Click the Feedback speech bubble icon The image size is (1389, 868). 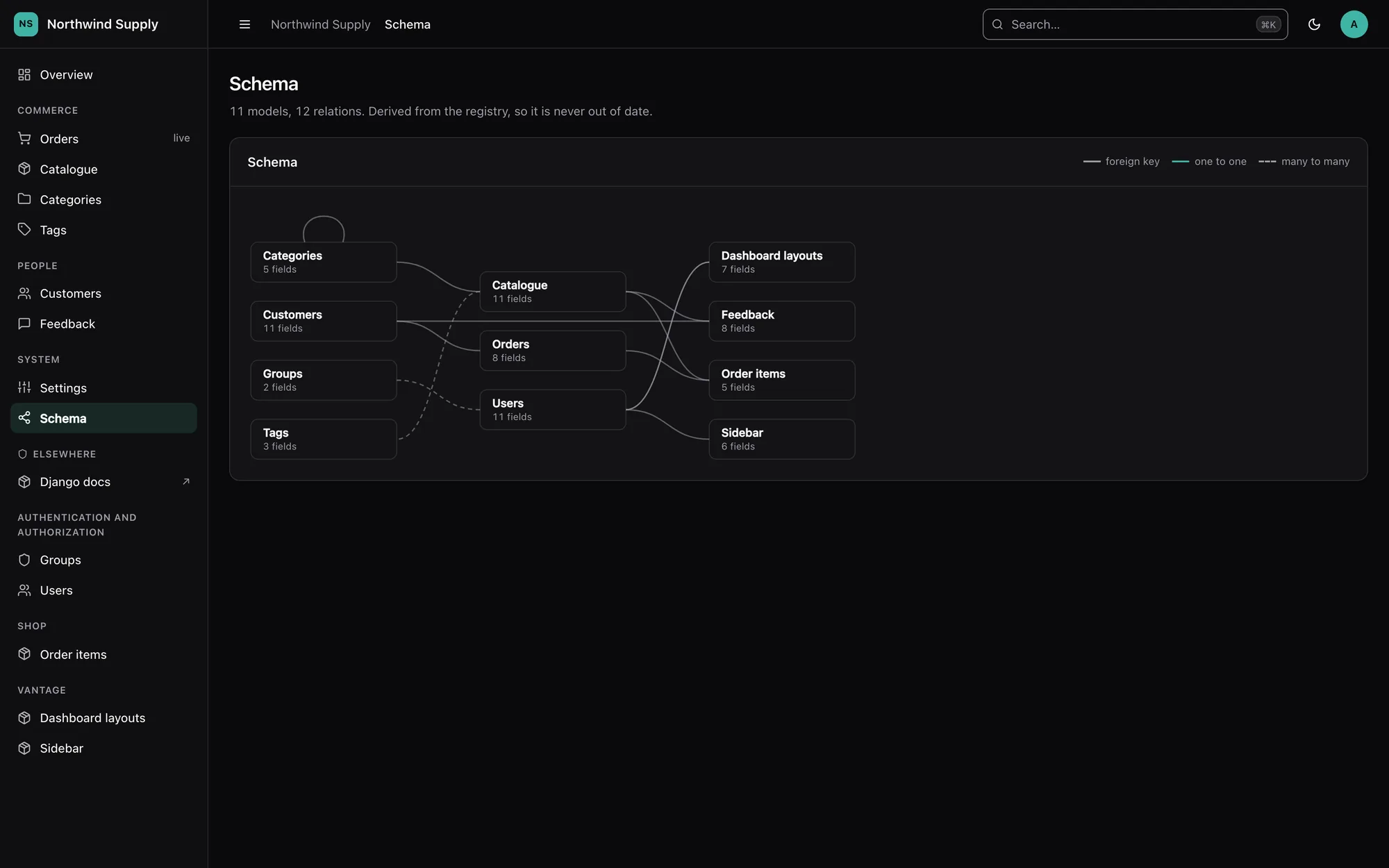tap(24, 324)
